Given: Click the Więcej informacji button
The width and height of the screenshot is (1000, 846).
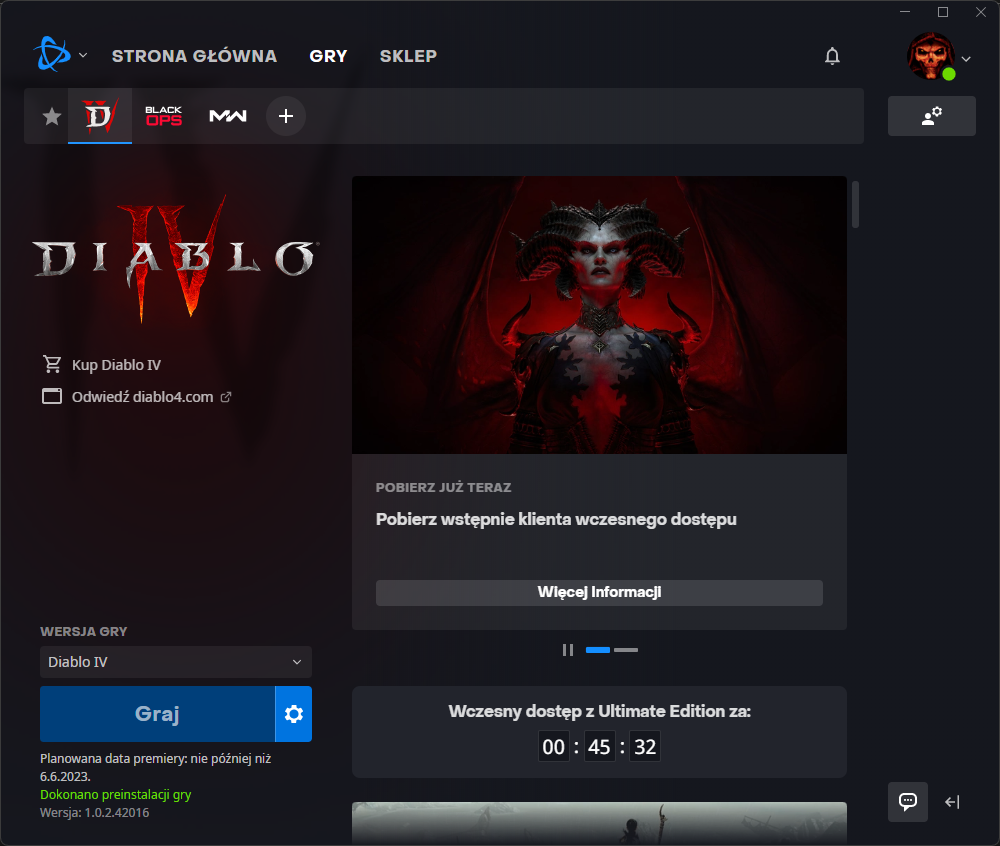Looking at the screenshot, I should pos(599,592).
